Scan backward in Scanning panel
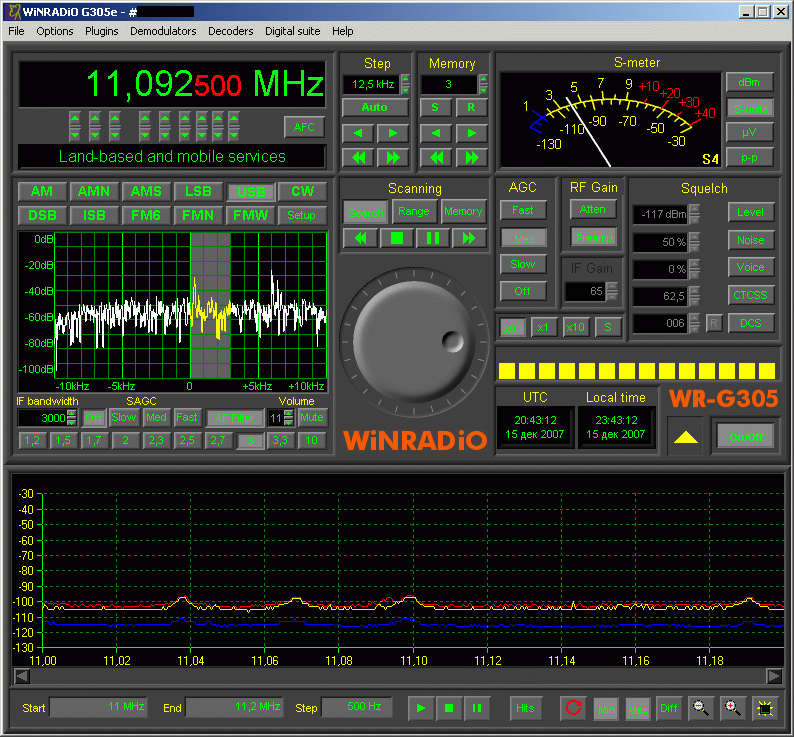This screenshot has width=794, height=737. click(x=361, y=238)
